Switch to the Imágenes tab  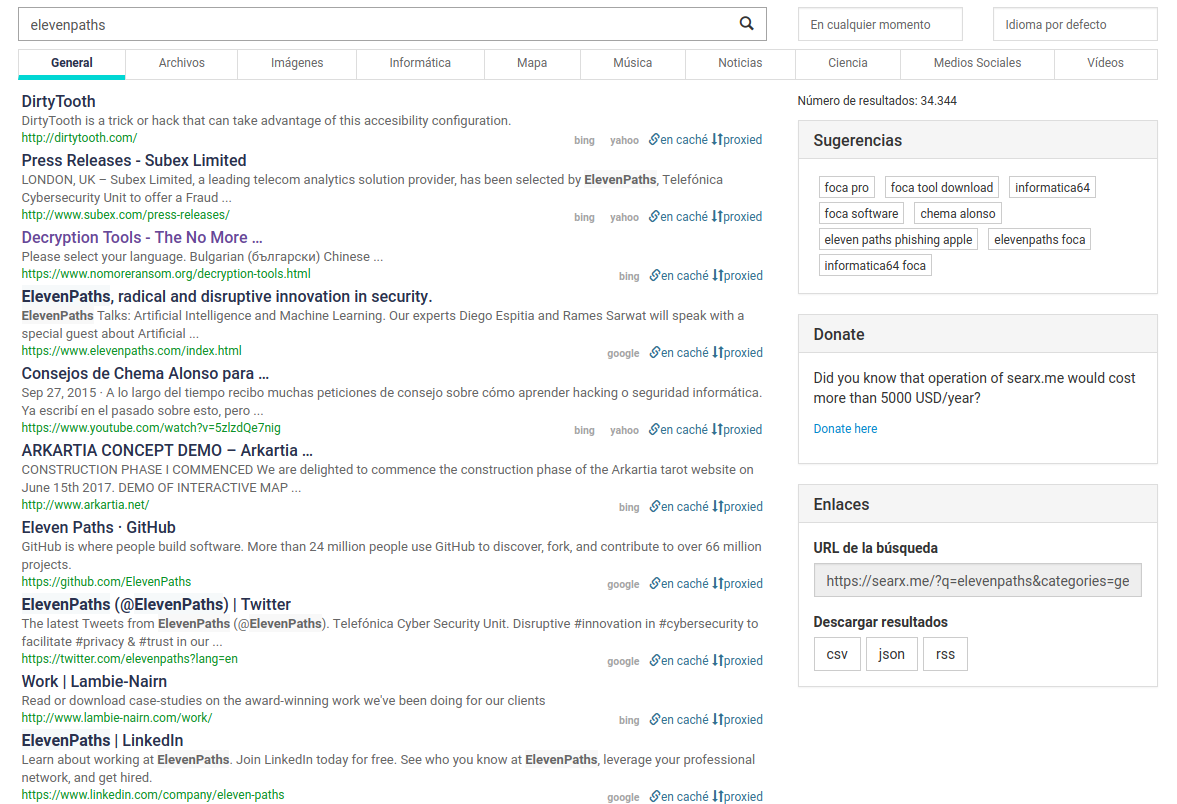[x=297, y=63]
